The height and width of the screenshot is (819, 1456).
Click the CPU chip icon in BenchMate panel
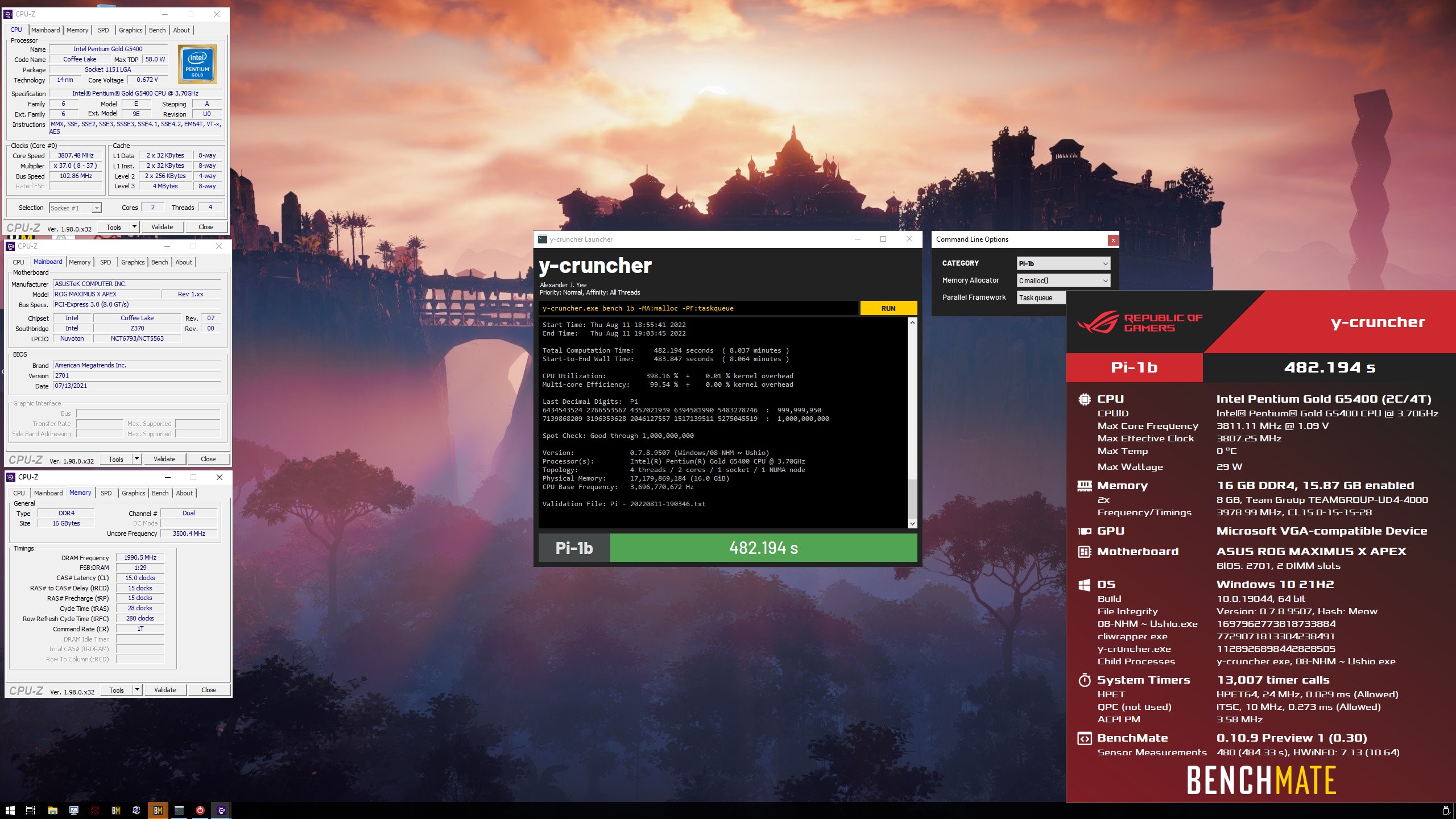(1084, 399)
